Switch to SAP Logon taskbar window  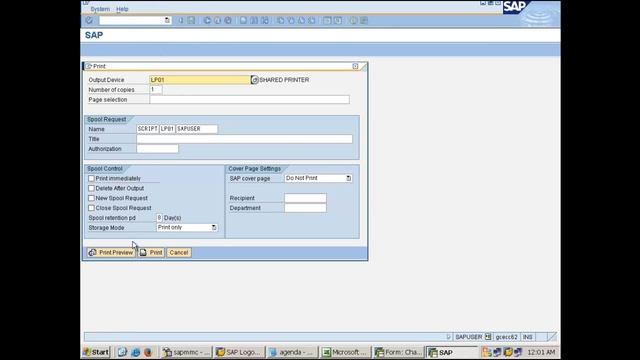(239, 352)
